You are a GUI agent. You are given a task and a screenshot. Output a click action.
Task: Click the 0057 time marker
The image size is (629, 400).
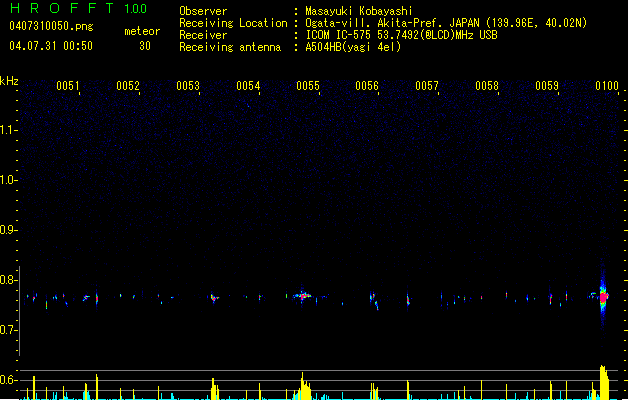[427, 86]
